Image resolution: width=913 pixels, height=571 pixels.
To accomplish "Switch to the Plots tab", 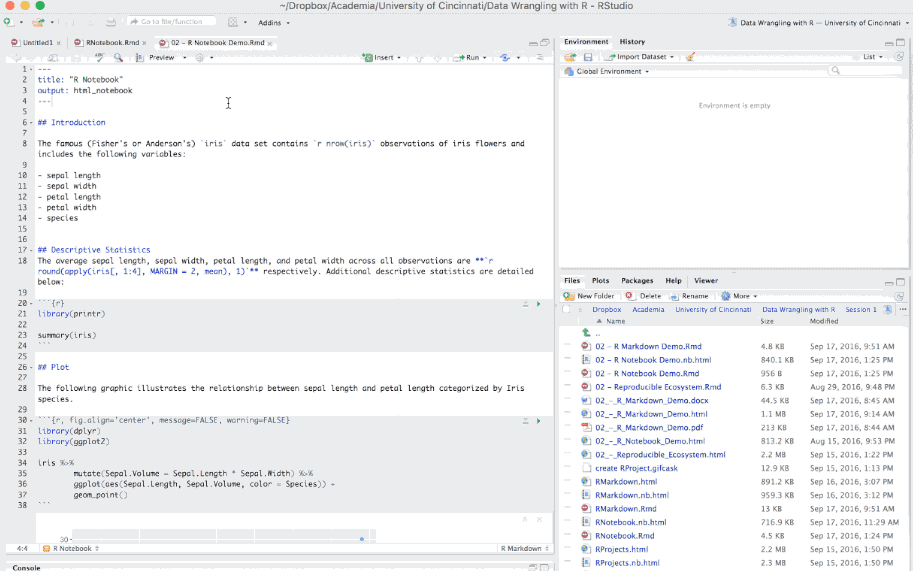I will click(600, 281).
